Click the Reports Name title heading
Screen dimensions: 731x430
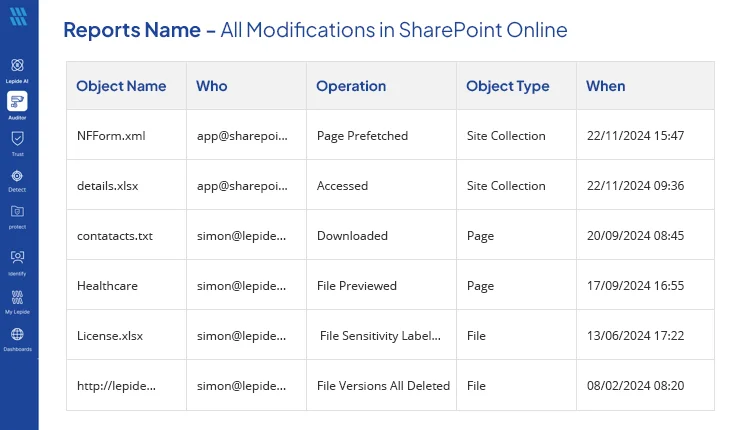coord(315,30)
